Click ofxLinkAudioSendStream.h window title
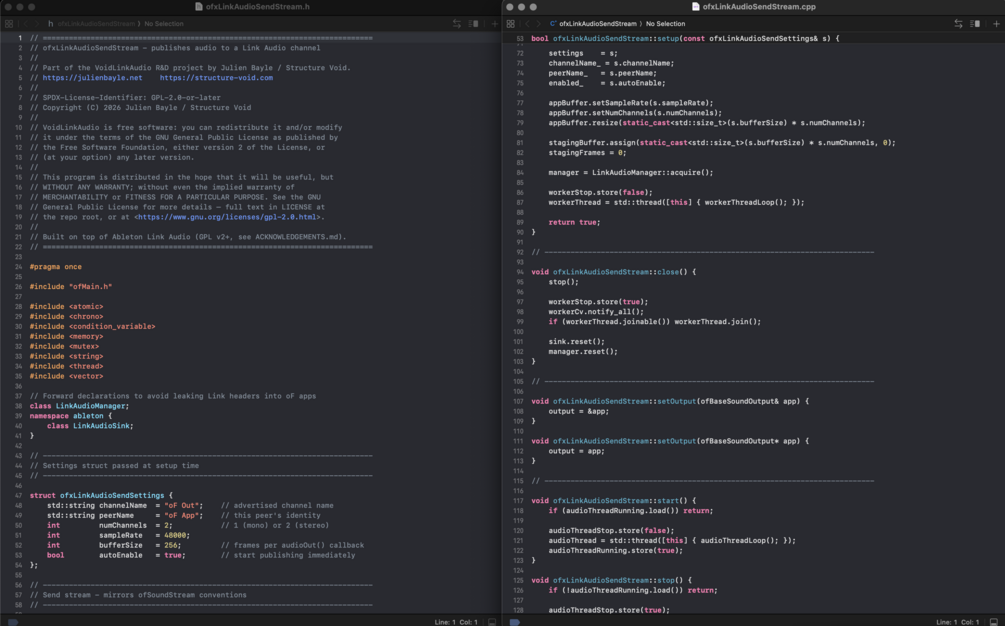Image resolution: width=1005 pixels, height=626 pixels. click(258, 6)
